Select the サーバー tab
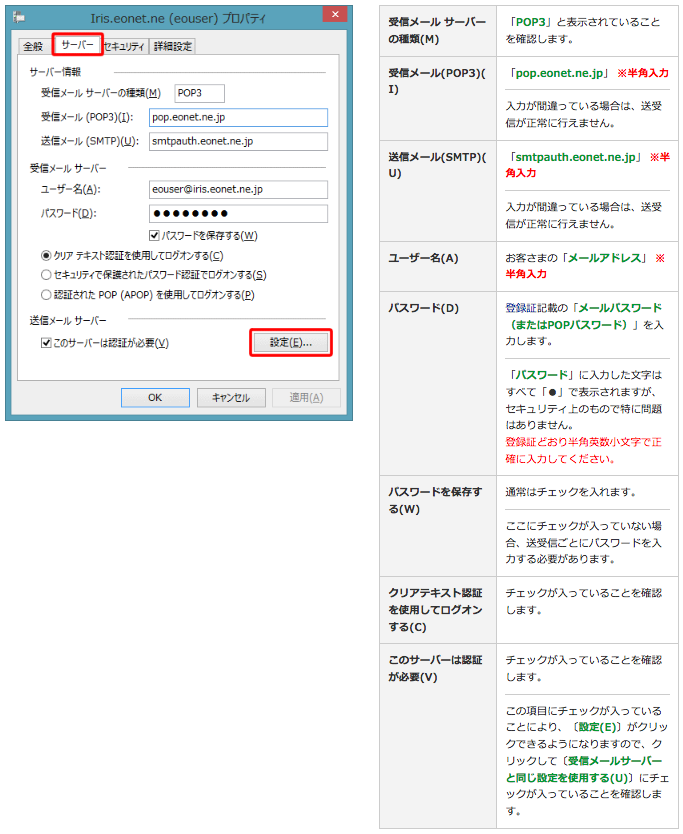 pyautogui.click(x=77, y=46)
